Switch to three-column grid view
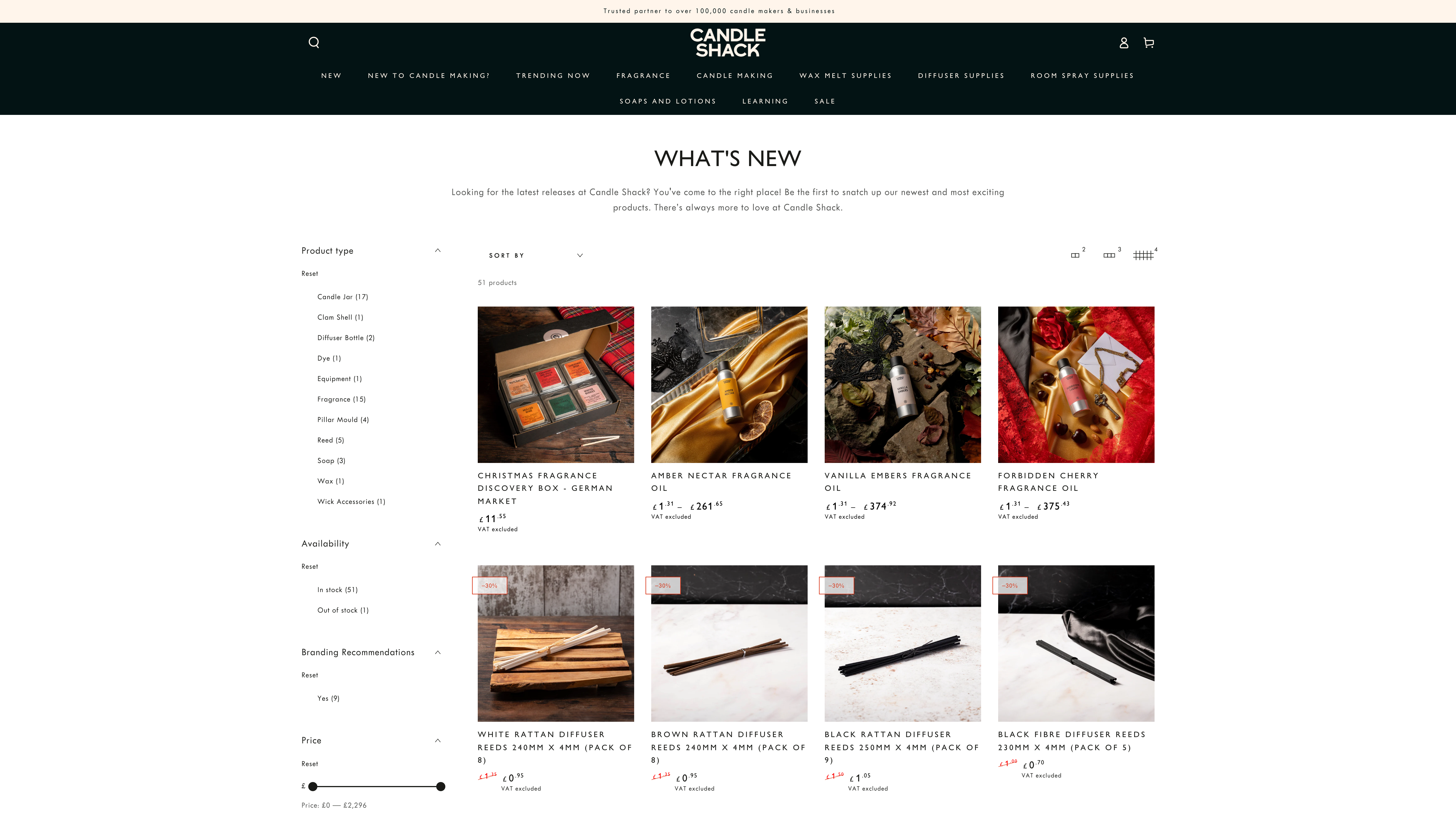The width and height of the screenshot is (1456, 819). pyautogui.click(x=1111, y=254)
